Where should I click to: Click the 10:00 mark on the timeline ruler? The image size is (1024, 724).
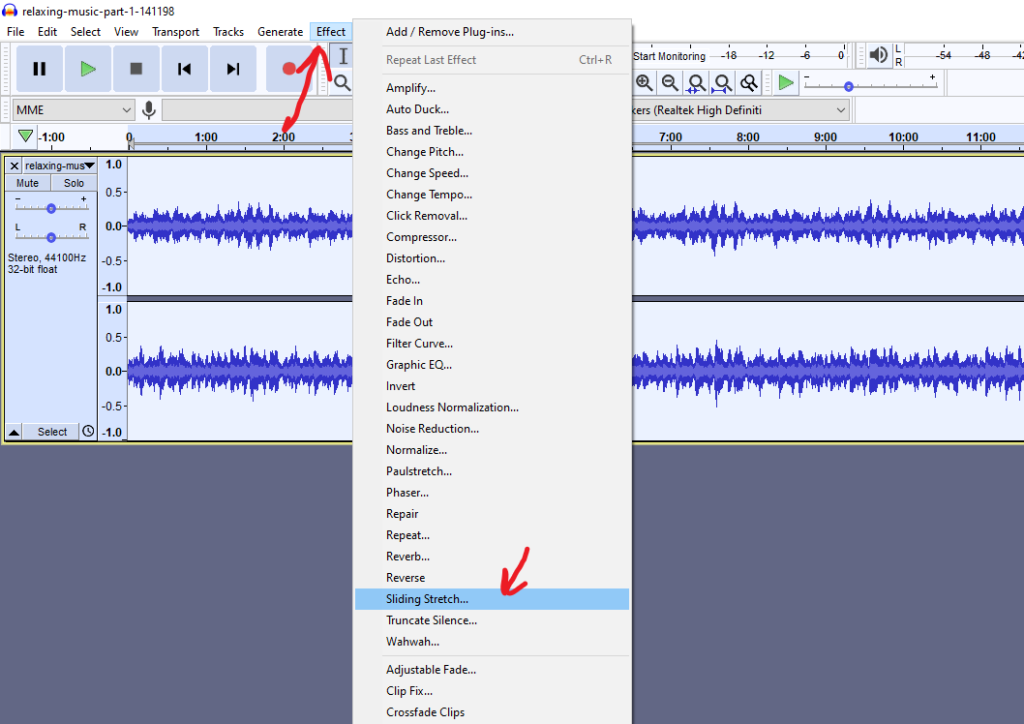(x=902, y=137)
